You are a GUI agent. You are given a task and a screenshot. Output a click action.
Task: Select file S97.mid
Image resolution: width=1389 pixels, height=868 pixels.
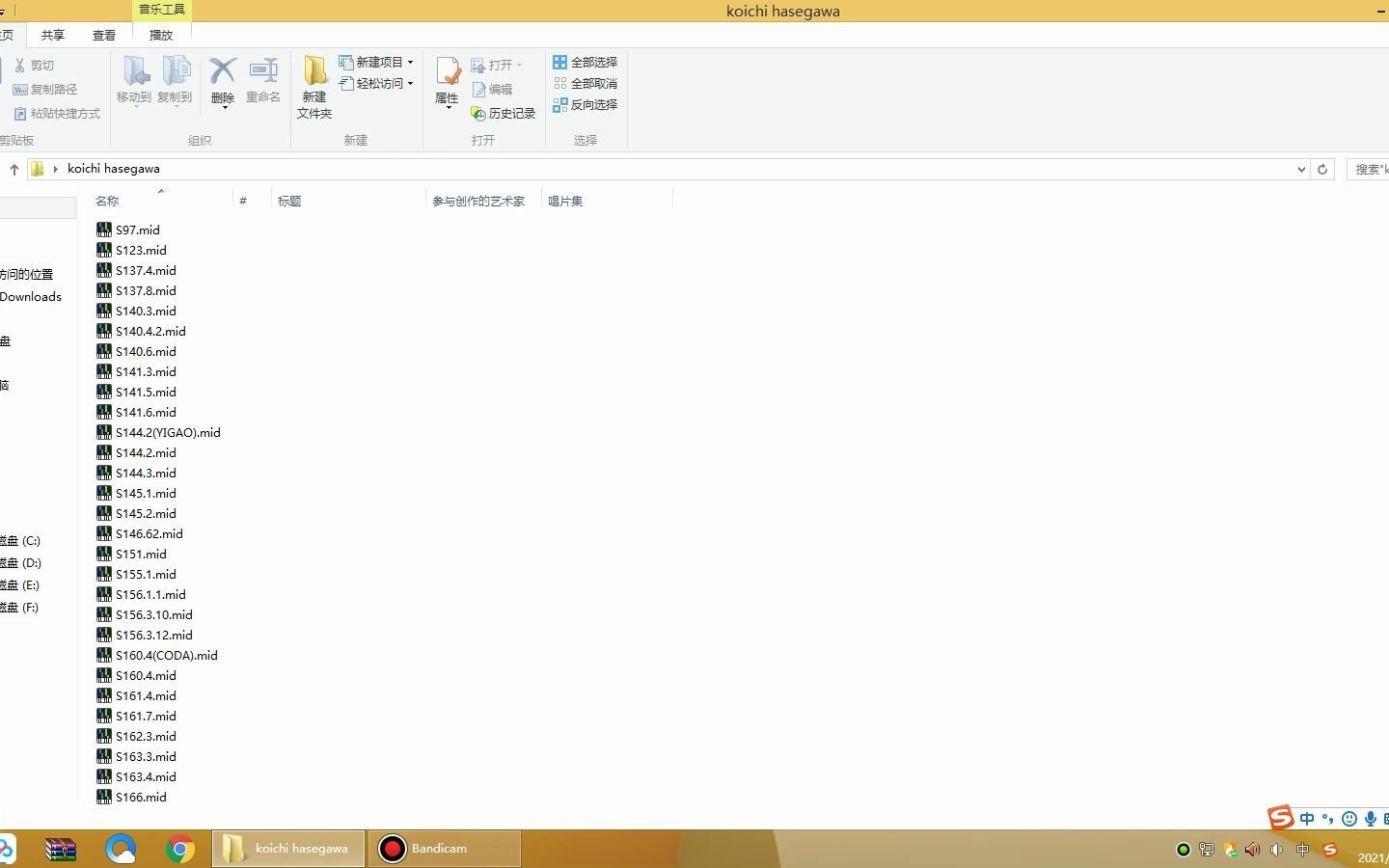click(x=128, y=230)
